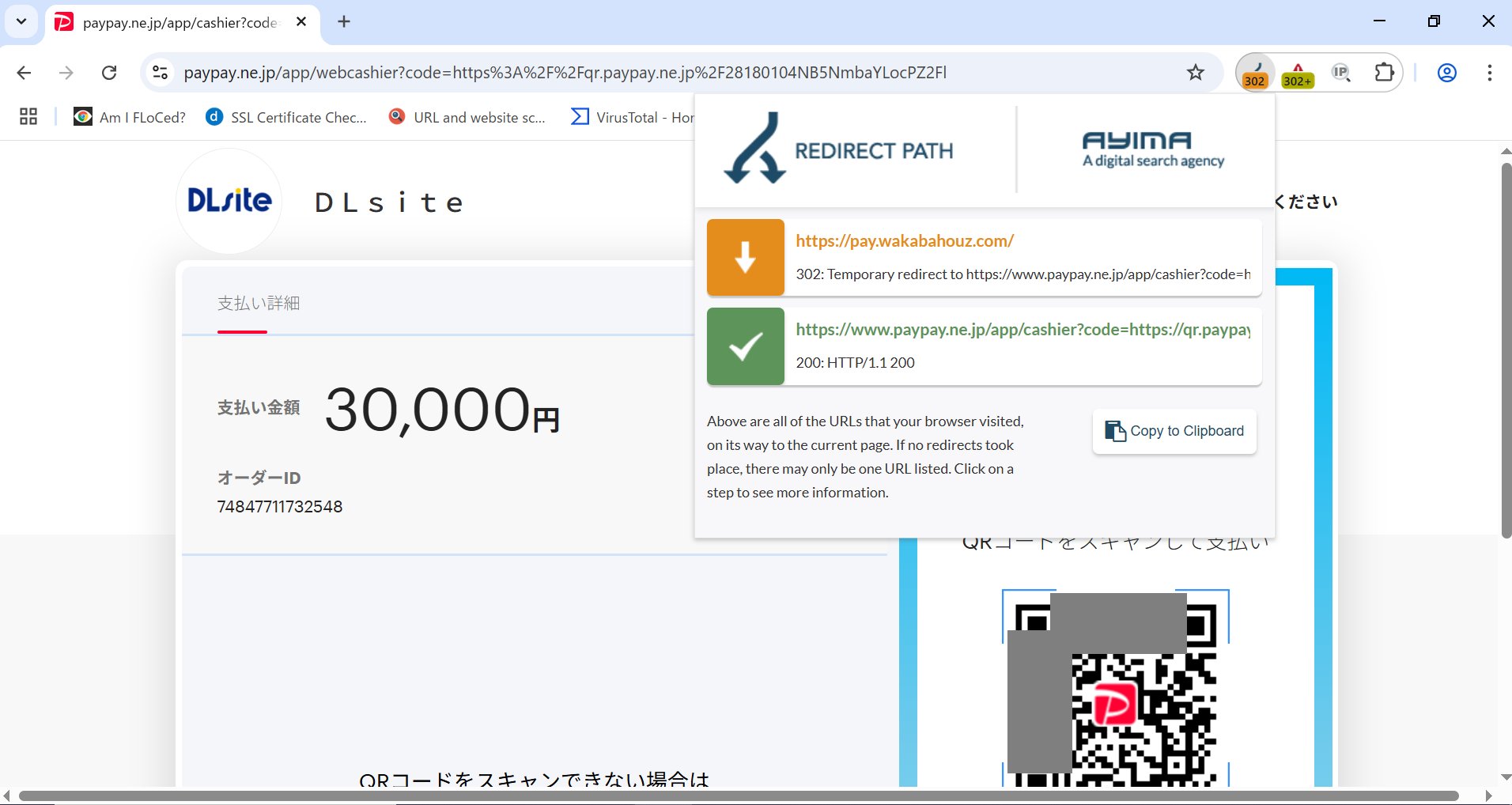Open the IP lookup extension icon
This screenshot has height=805, width=1512.
point(1341,73)
